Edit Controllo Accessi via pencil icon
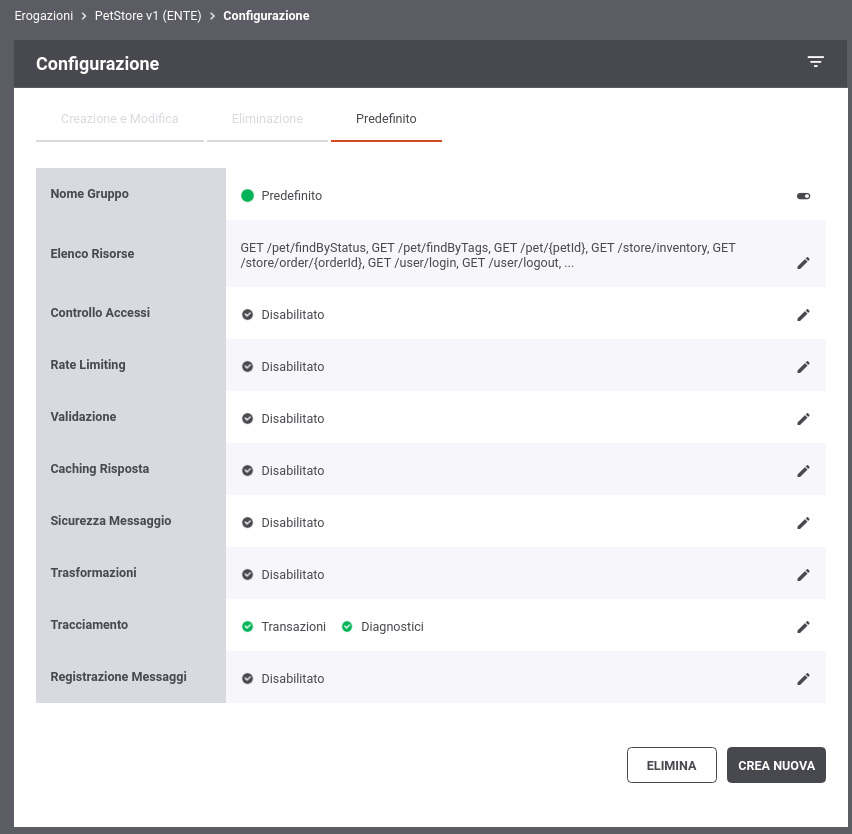Image resolution: width=852 pixels, height=834 pixels. [803, 315]
